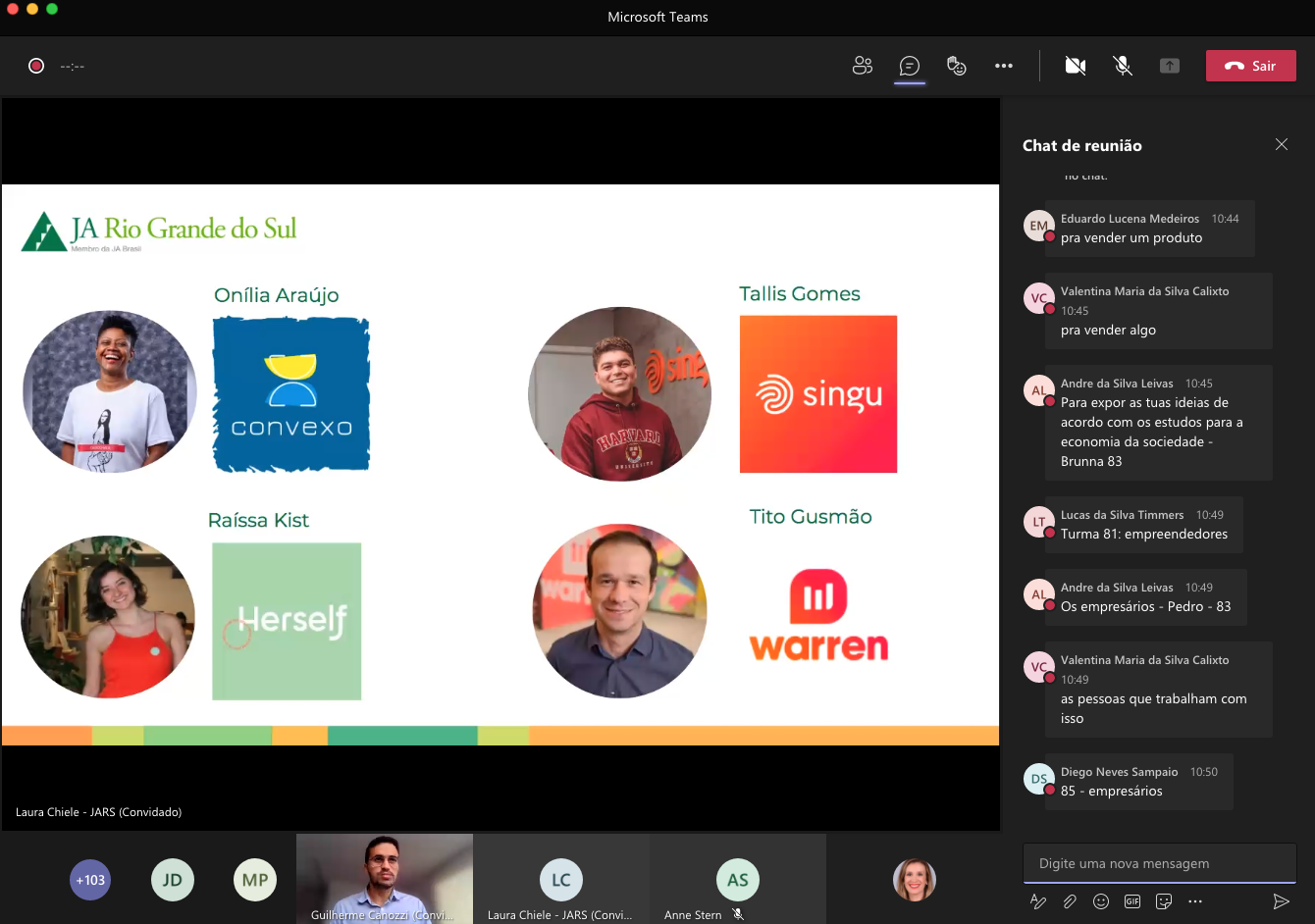Click the JA Rio Grande do Sul logo
The image size is (1315, 924).
[x=159, y=231]
